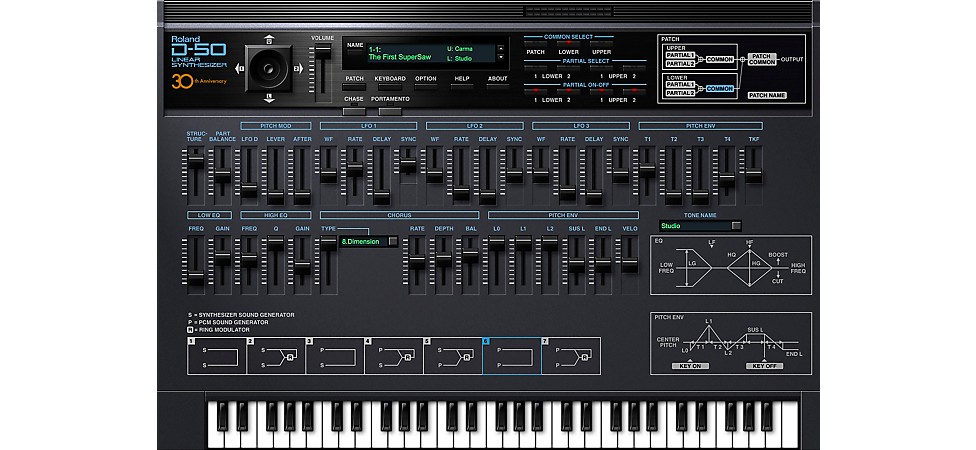
Task: Toggle Partial On-Off Upper 1
Action: (x=601, y=91)
